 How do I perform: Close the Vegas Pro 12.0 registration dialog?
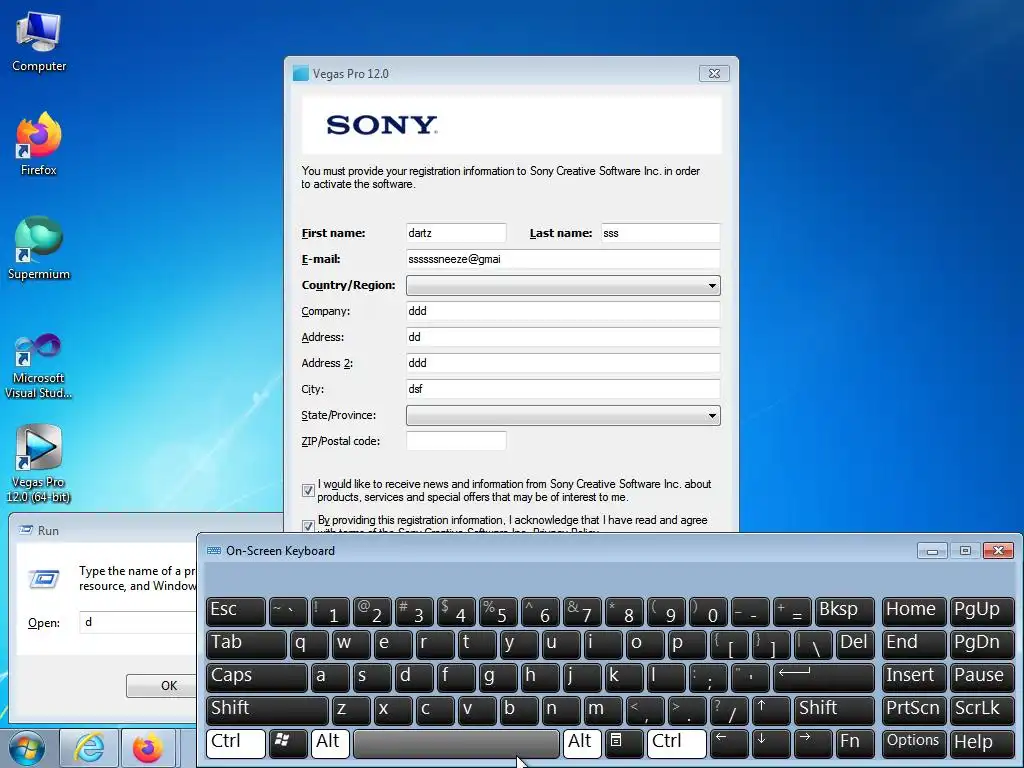click(x=714, y=73)
